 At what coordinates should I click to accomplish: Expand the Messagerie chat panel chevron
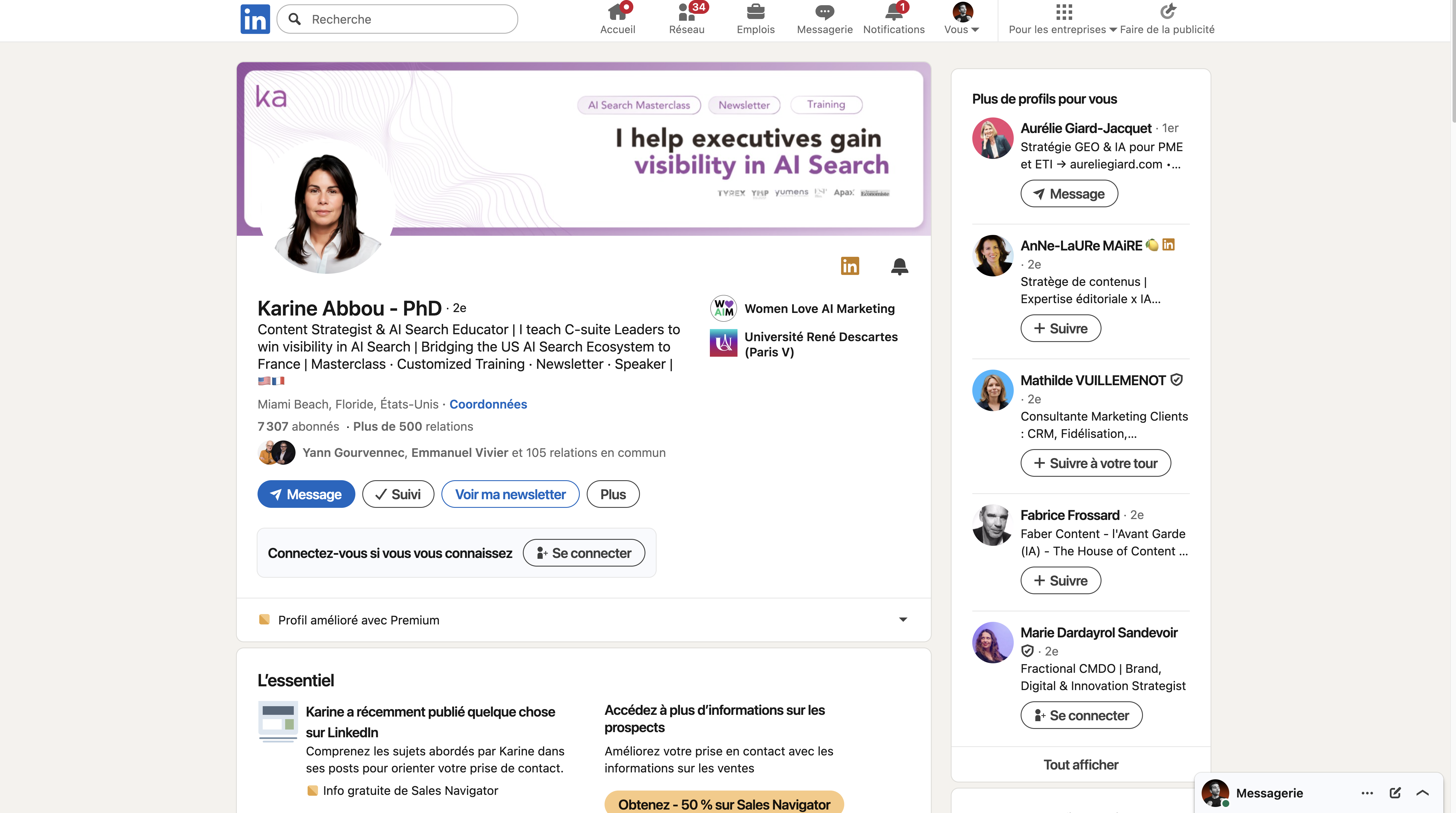click(1423, 793)
